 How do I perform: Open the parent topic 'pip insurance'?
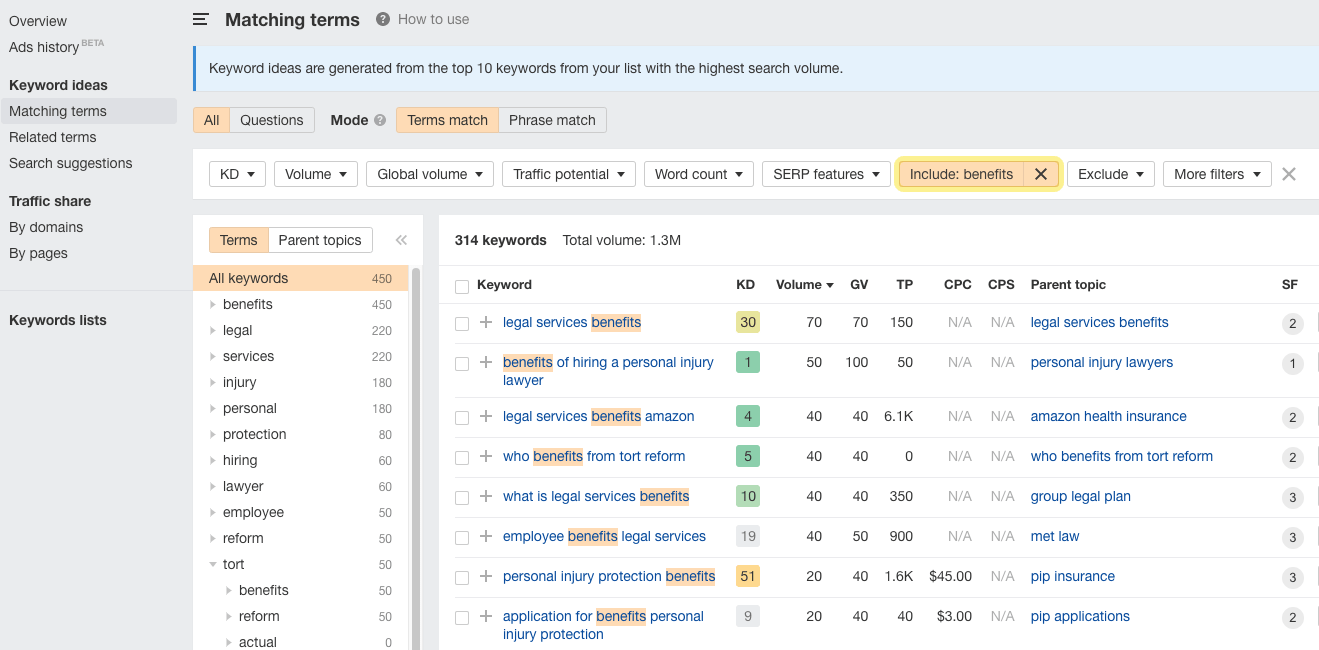1072,576
